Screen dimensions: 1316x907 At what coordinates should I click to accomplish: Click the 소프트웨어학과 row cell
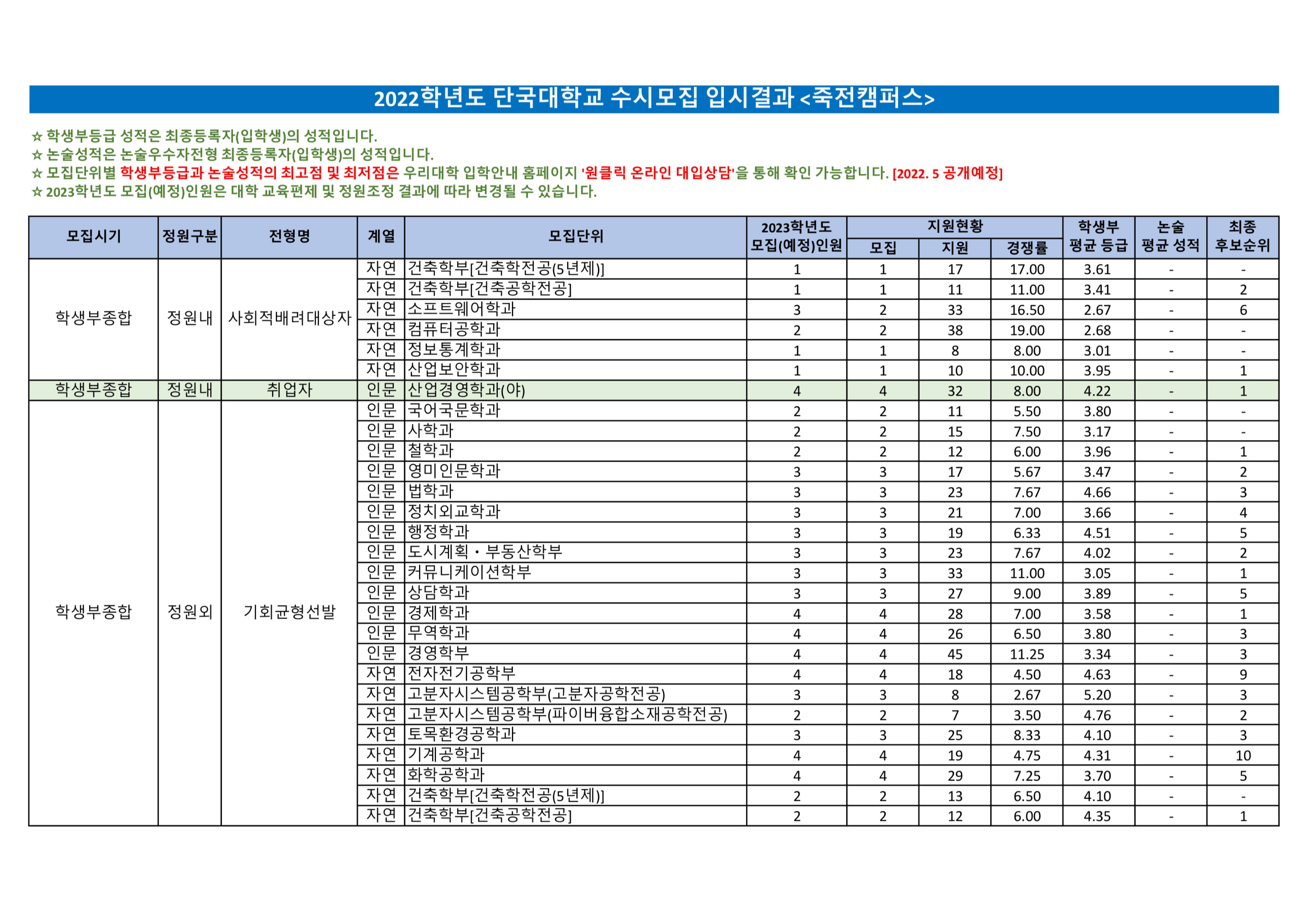coord(461,309)
